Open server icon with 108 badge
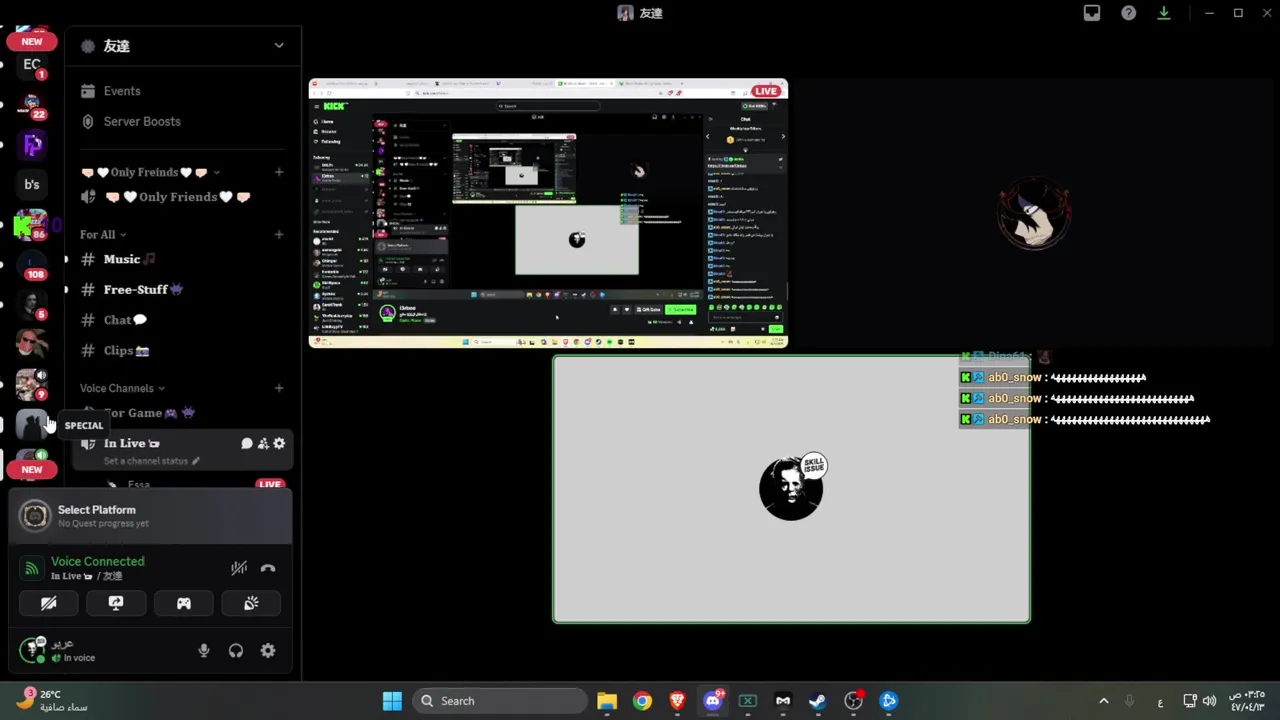 [x=32, y=264]
